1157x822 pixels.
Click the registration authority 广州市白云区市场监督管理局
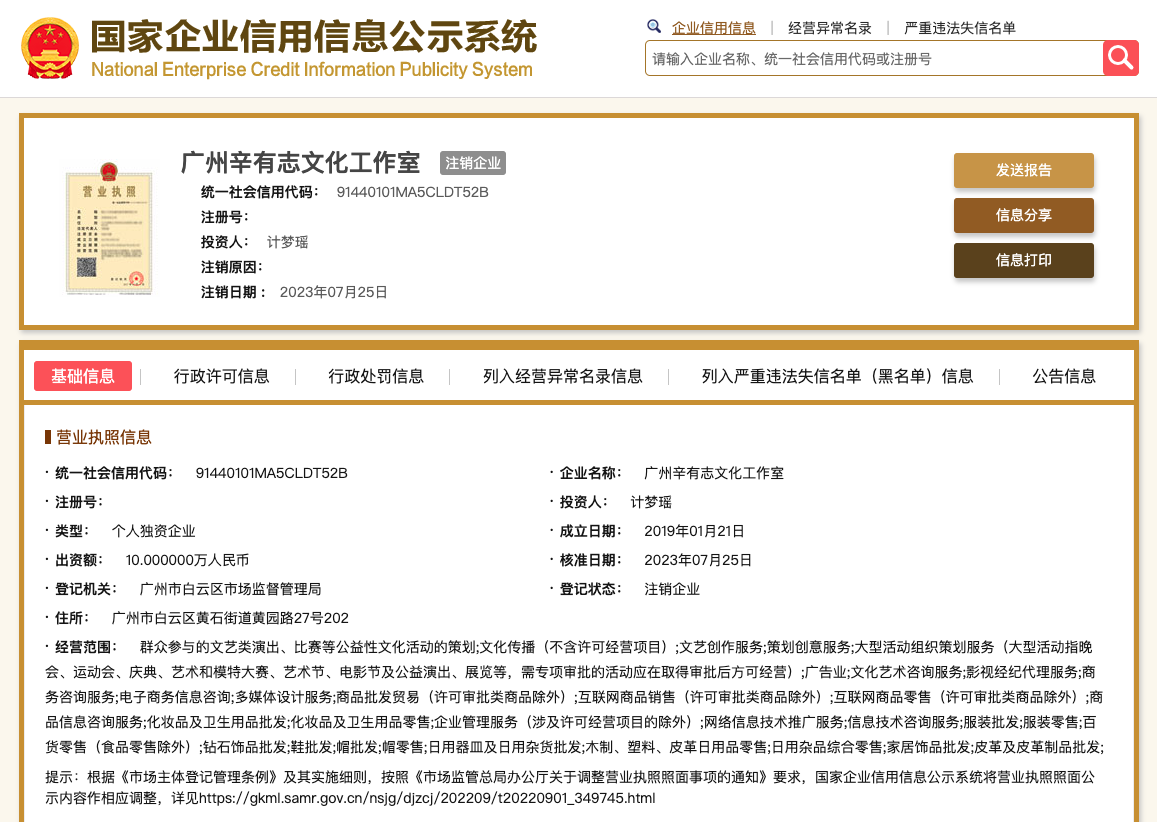click(230, 589)
